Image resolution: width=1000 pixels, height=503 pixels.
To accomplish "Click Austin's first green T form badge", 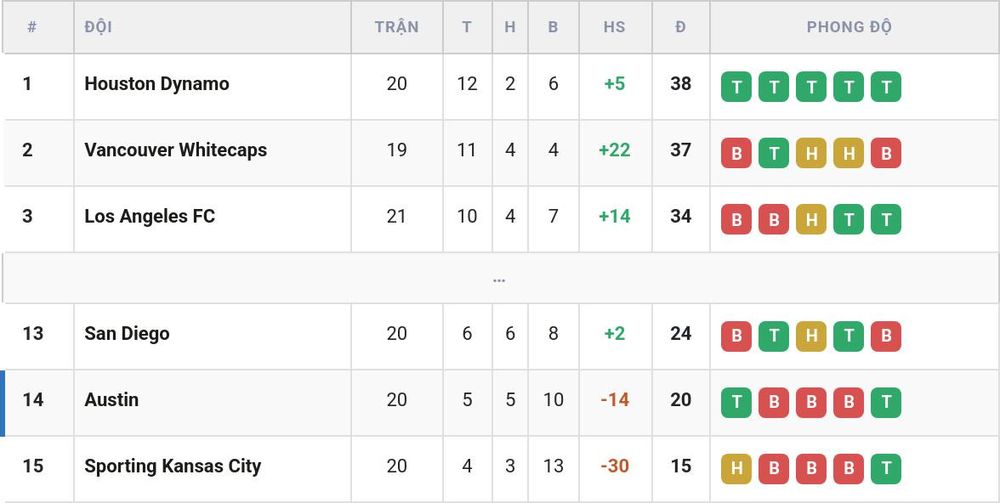I will pos(736,403).
